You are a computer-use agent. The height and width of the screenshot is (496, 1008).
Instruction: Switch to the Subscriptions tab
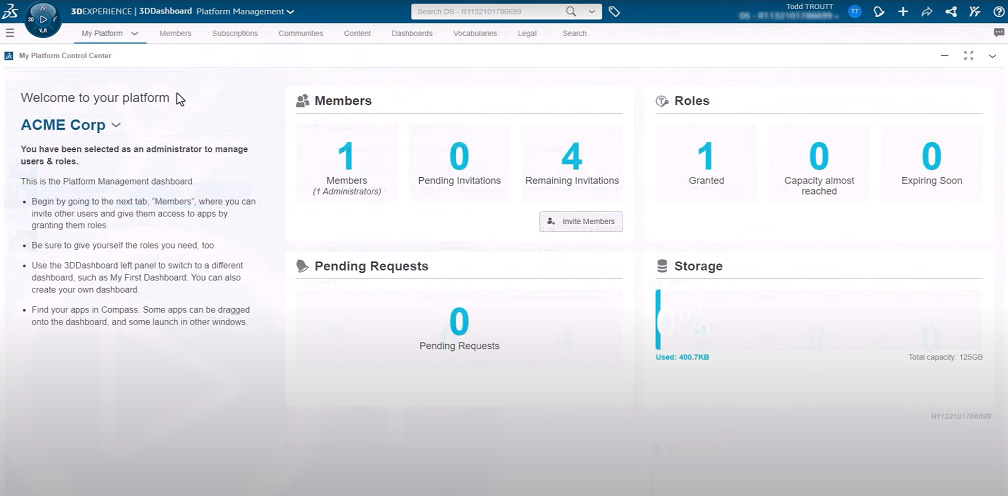[235, 33]
